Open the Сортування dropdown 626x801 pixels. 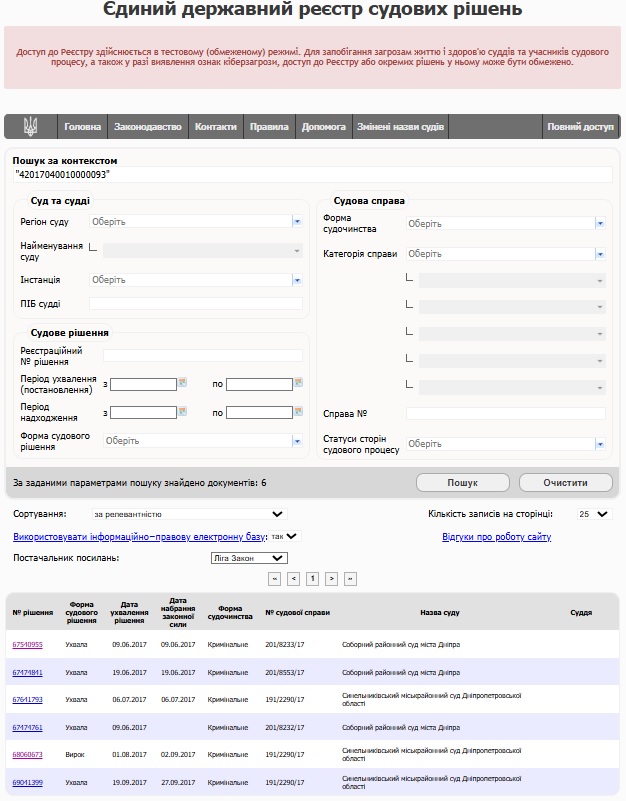click(x=190, y=514)
